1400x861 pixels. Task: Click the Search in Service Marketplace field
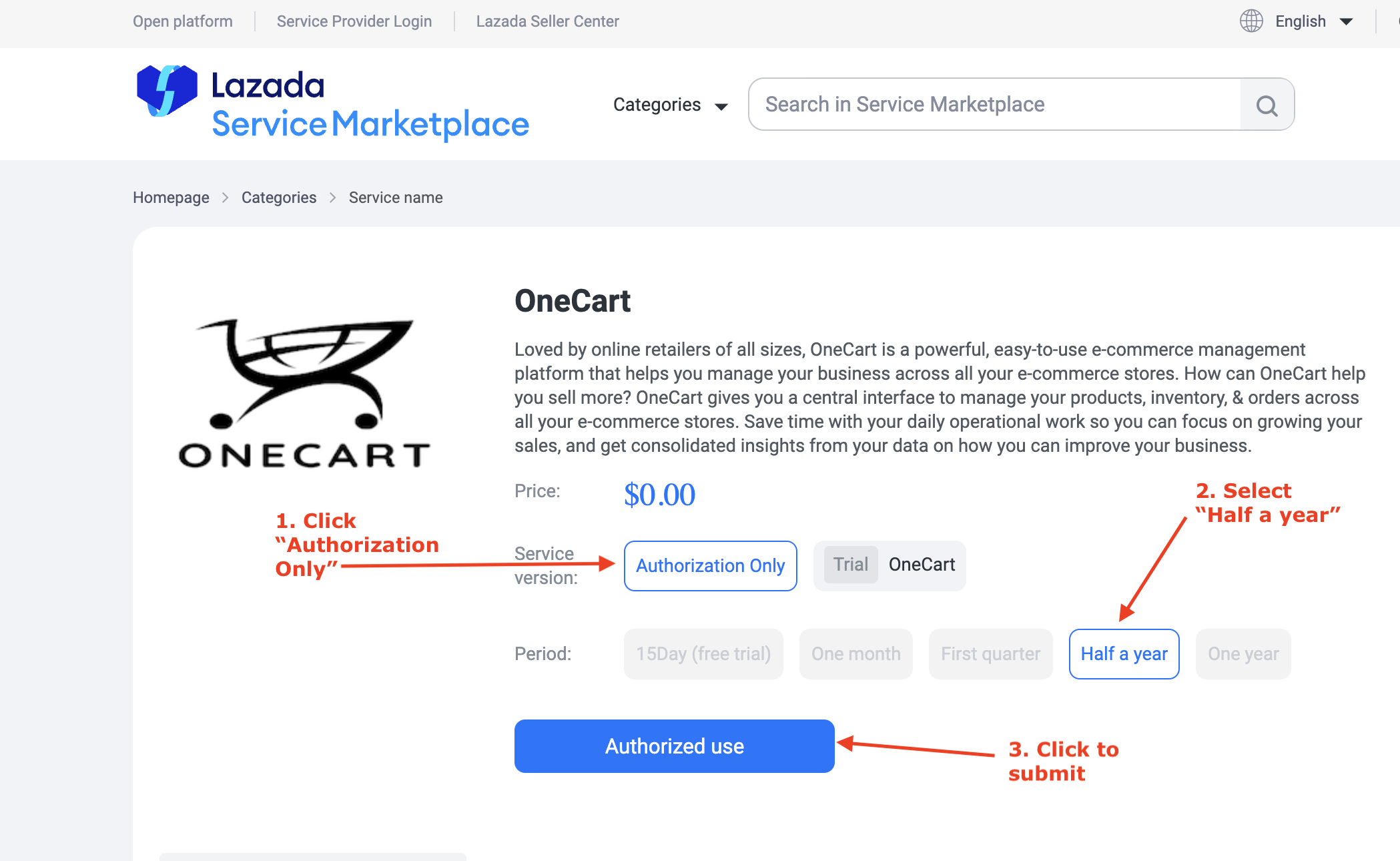(994, 105)
